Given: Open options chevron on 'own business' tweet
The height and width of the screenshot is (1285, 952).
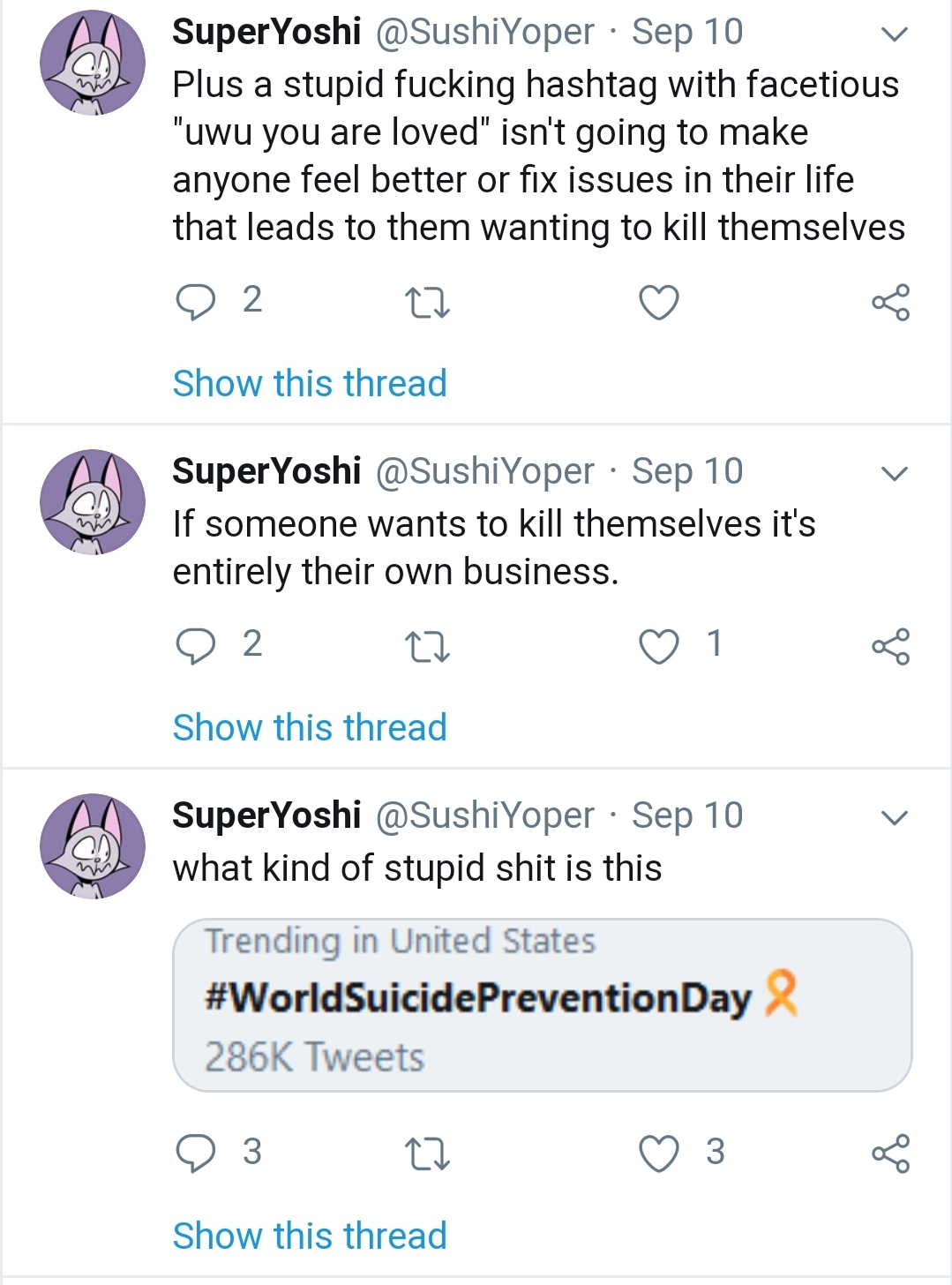Looking at the screenshot, I should pos(895,474).
